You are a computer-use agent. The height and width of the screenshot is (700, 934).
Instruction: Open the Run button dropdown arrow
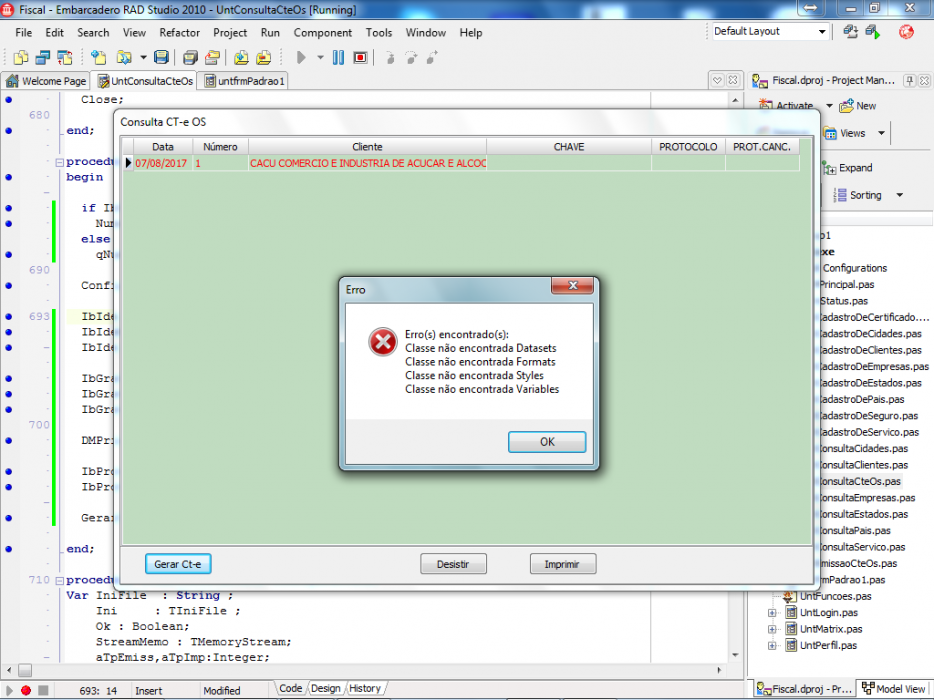pos(320,57)
